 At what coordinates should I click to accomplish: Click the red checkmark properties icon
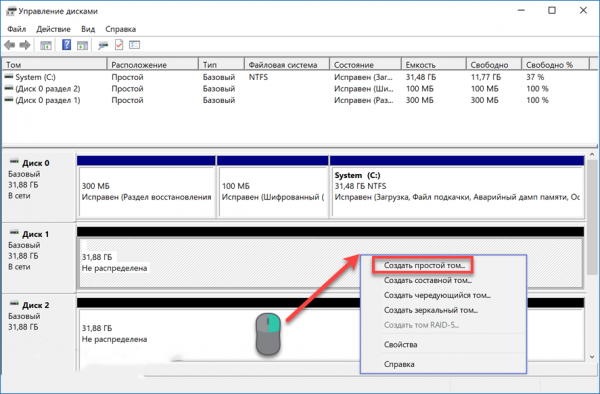click(119, 45)
